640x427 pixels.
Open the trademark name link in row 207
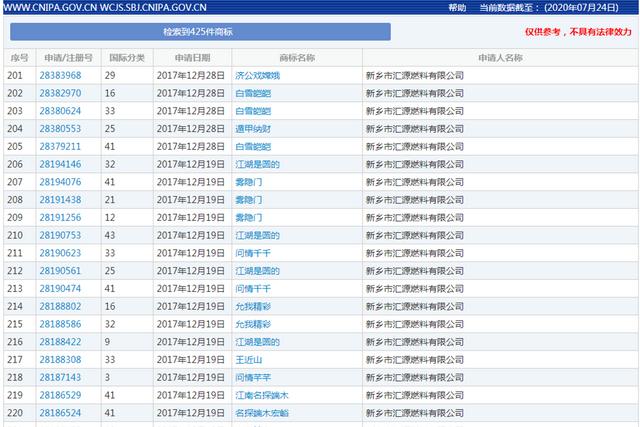tap(249, 182)
